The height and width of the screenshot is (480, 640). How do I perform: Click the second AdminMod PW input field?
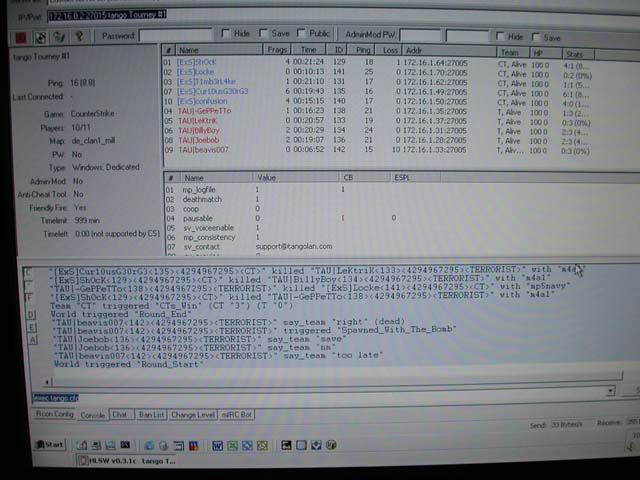click(467, 36)
